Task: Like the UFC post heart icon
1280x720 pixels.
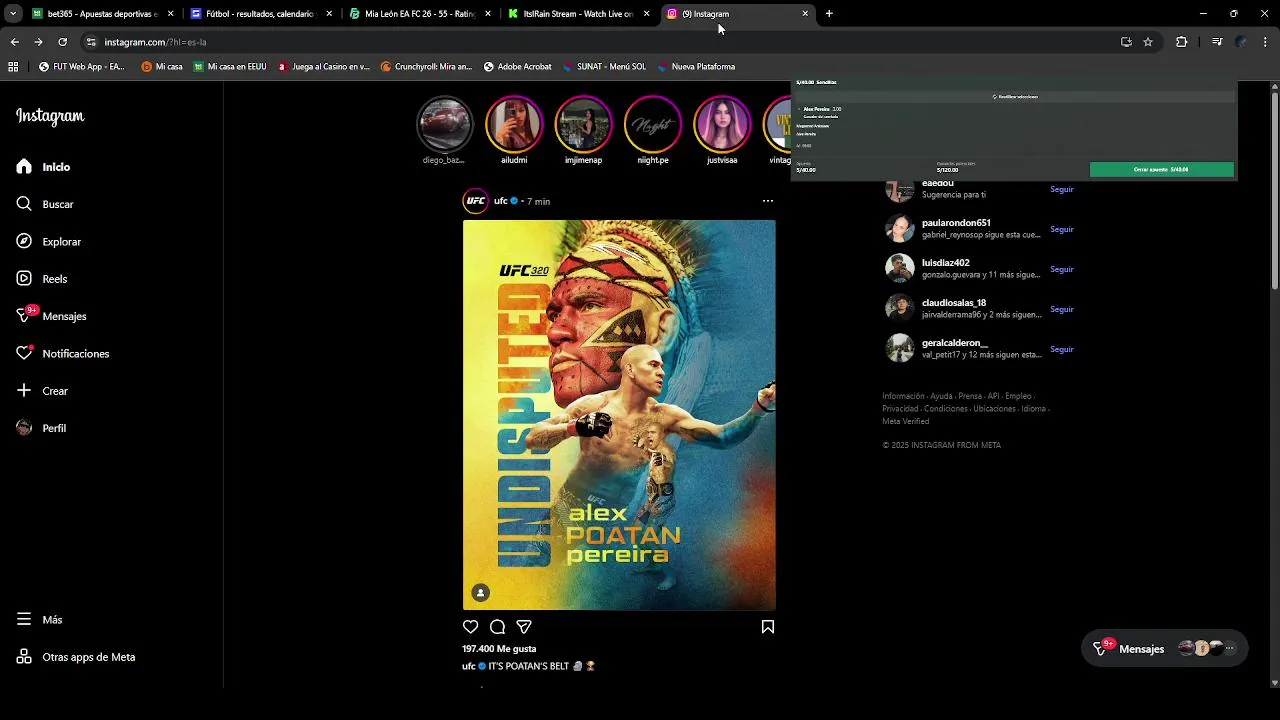Action: (470, 627)
